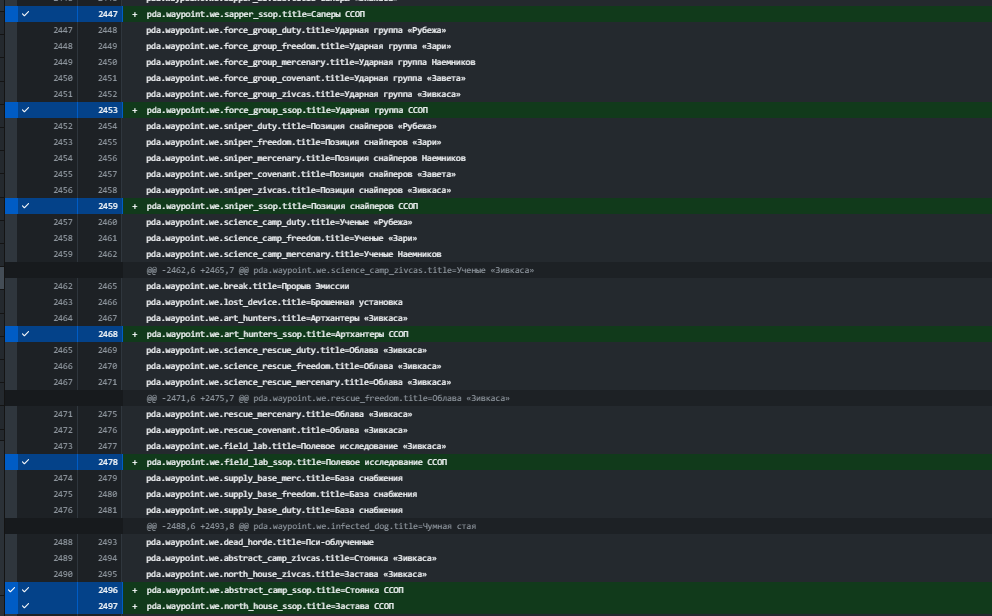Click new line number 2497 in gutter
The width and height of the screenshot is (992, 616).
107,606
